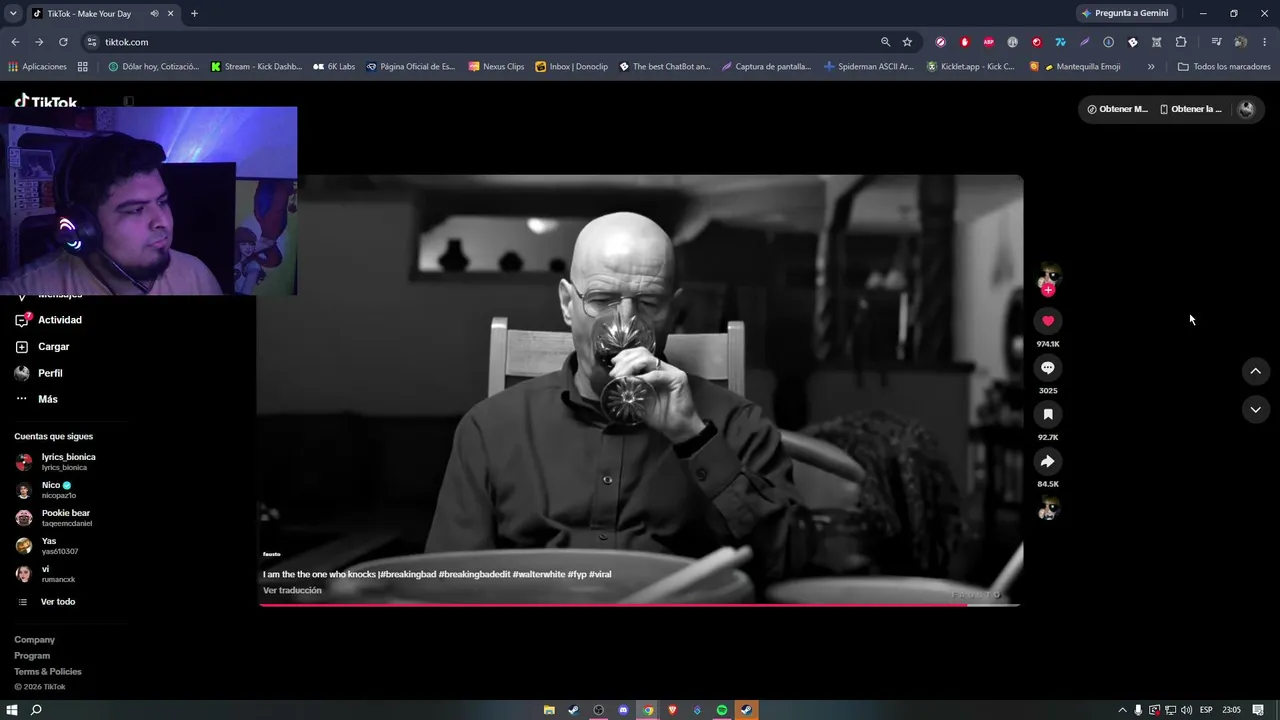Save the video with the bookmark icon
1280x720 pixels.
[x=1048, y=414]
